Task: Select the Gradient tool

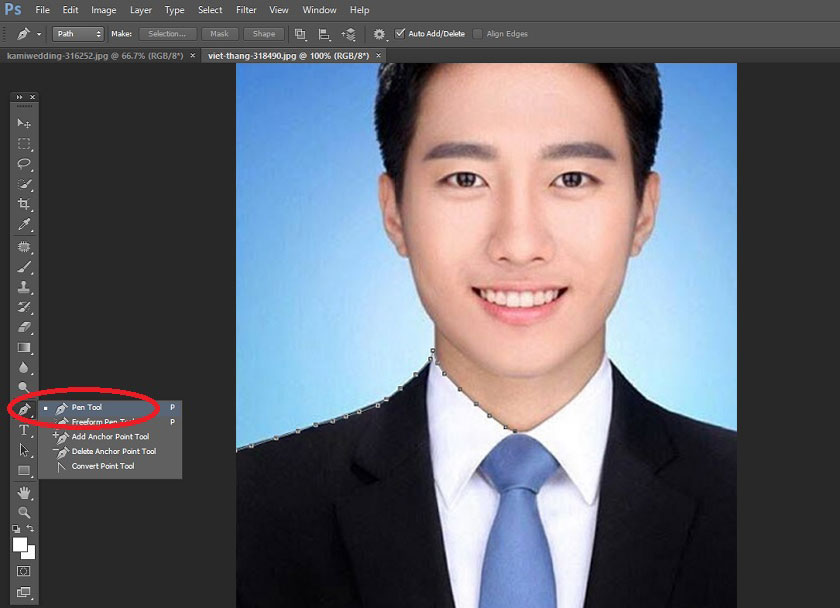Action: point(24,347)
